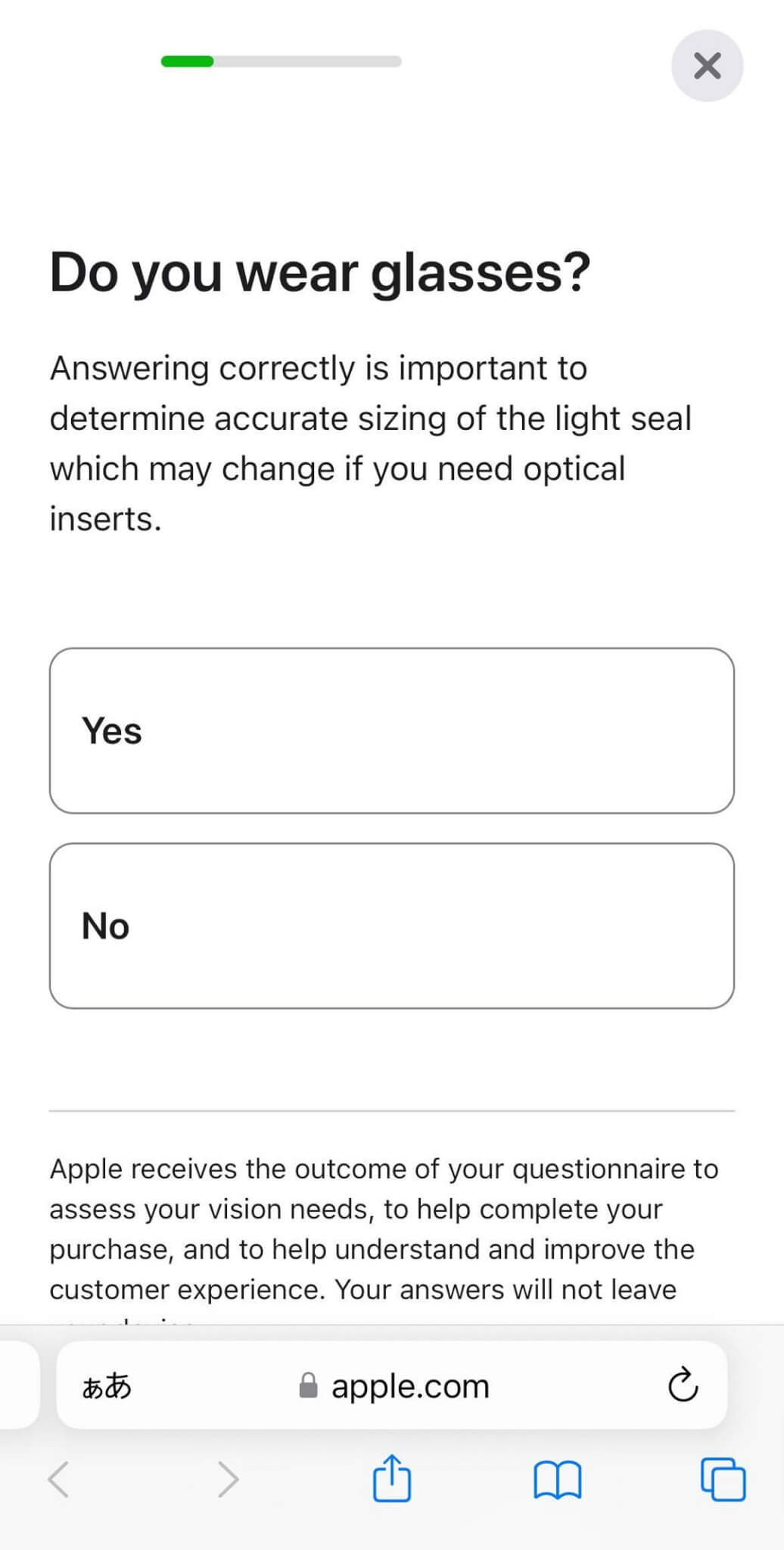Screen dimensions: 784x1550
Task: Switch to the adjacent tab at left edge
Action: point(18,1385)
